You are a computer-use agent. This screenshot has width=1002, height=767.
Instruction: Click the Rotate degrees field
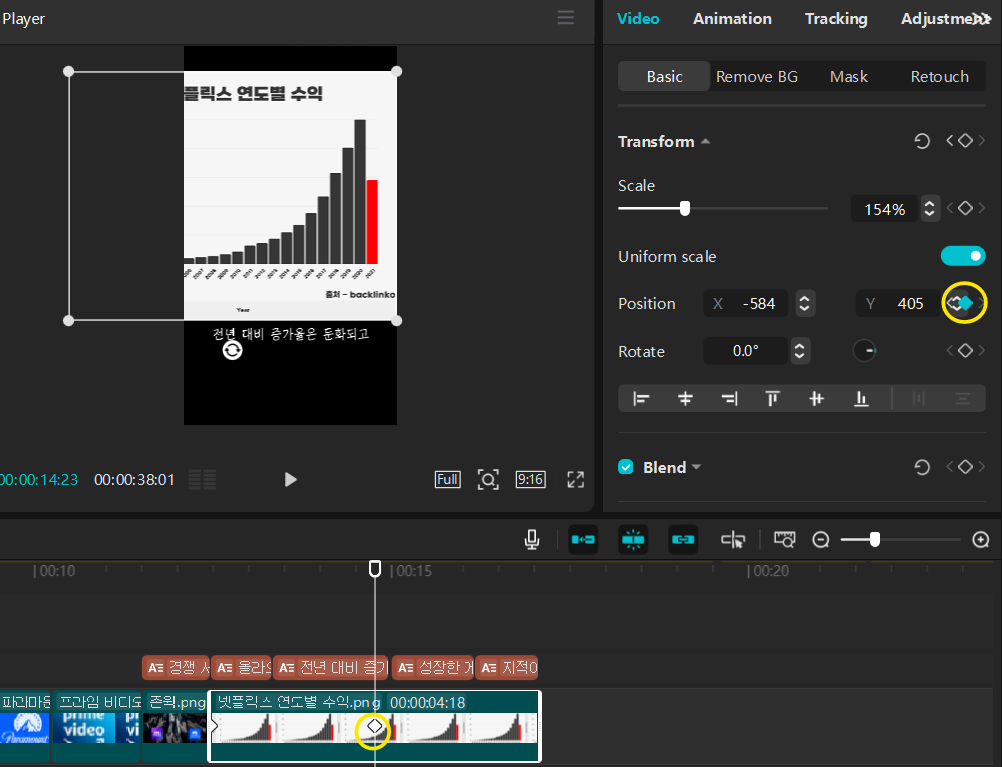745,351
